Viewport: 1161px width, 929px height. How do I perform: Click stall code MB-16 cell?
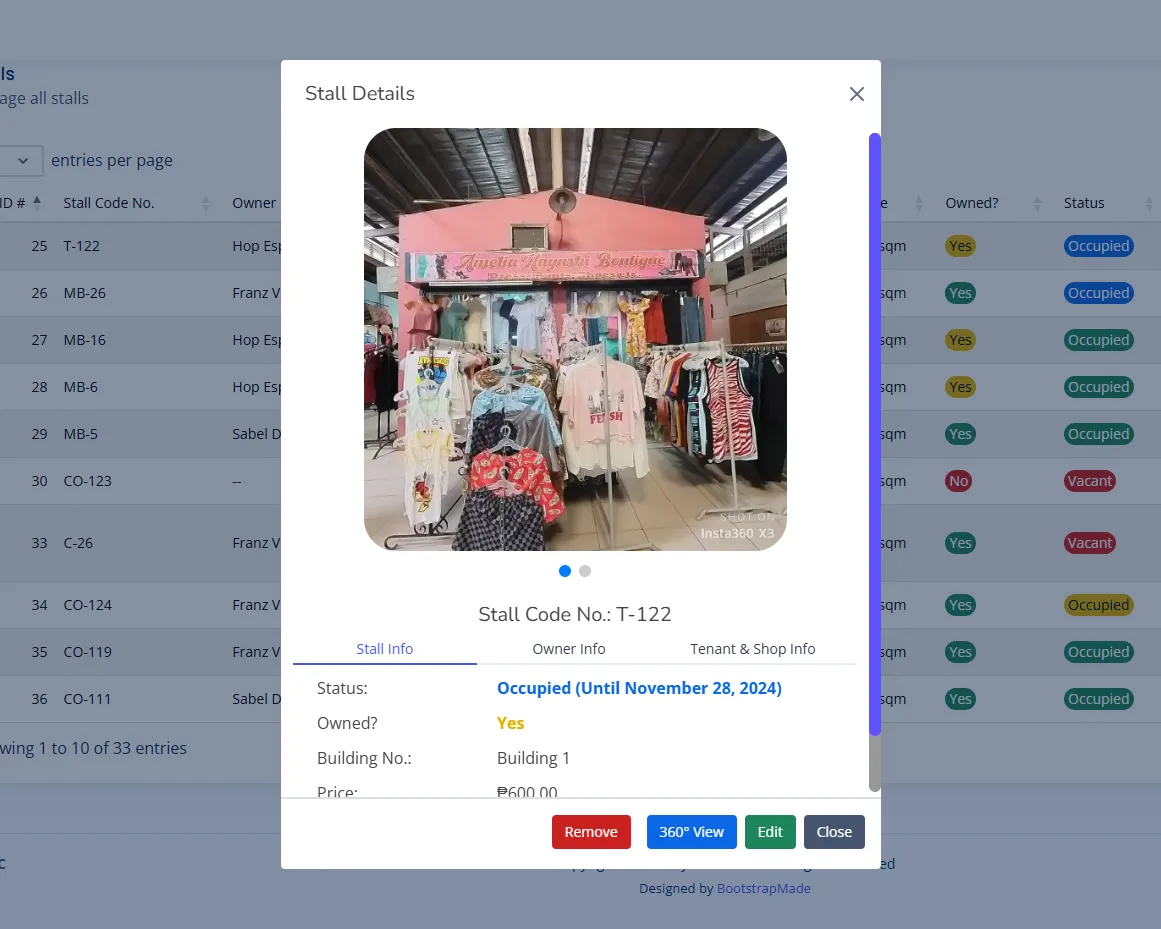coord(84,340)
